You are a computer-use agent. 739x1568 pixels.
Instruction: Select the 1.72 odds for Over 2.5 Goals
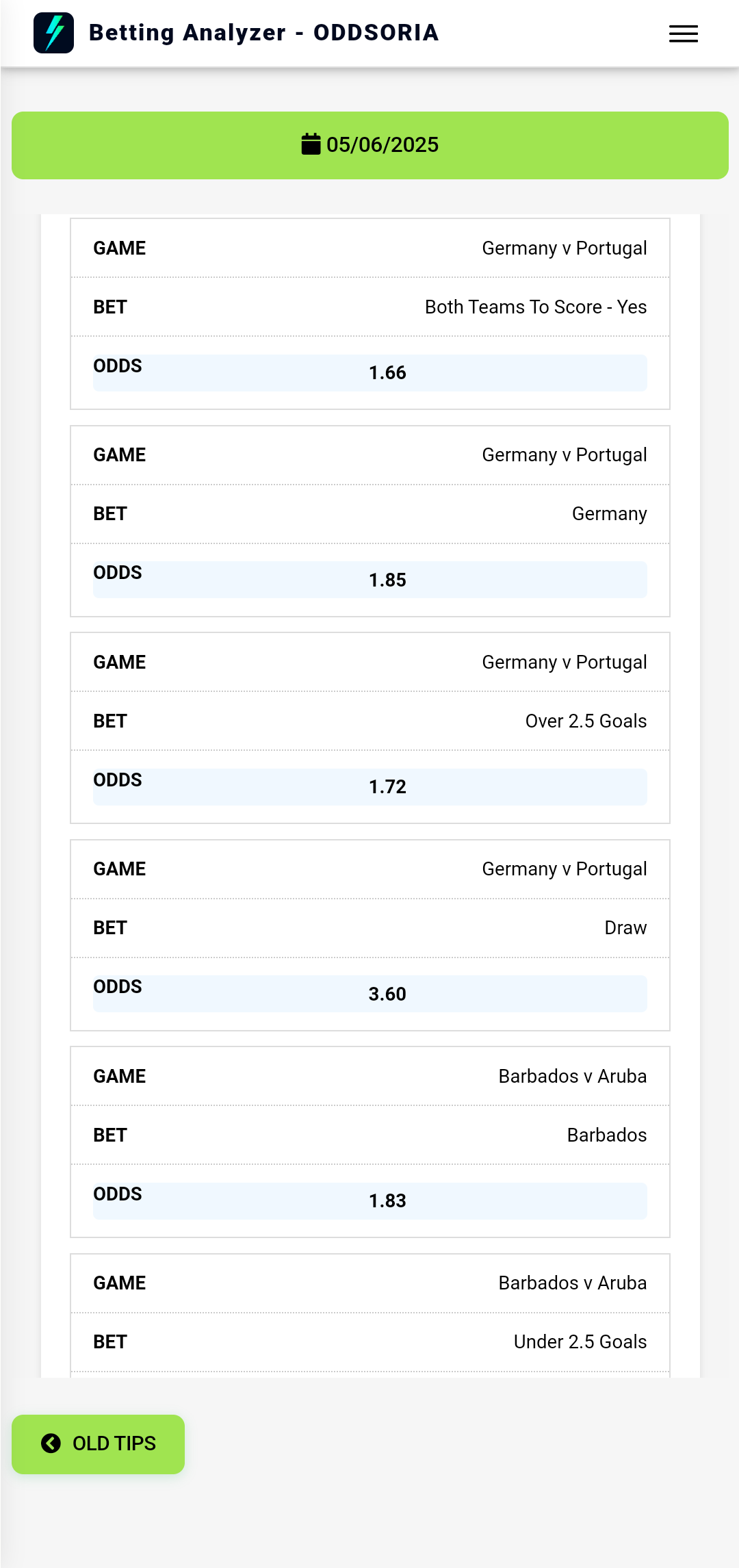(387, 787)
